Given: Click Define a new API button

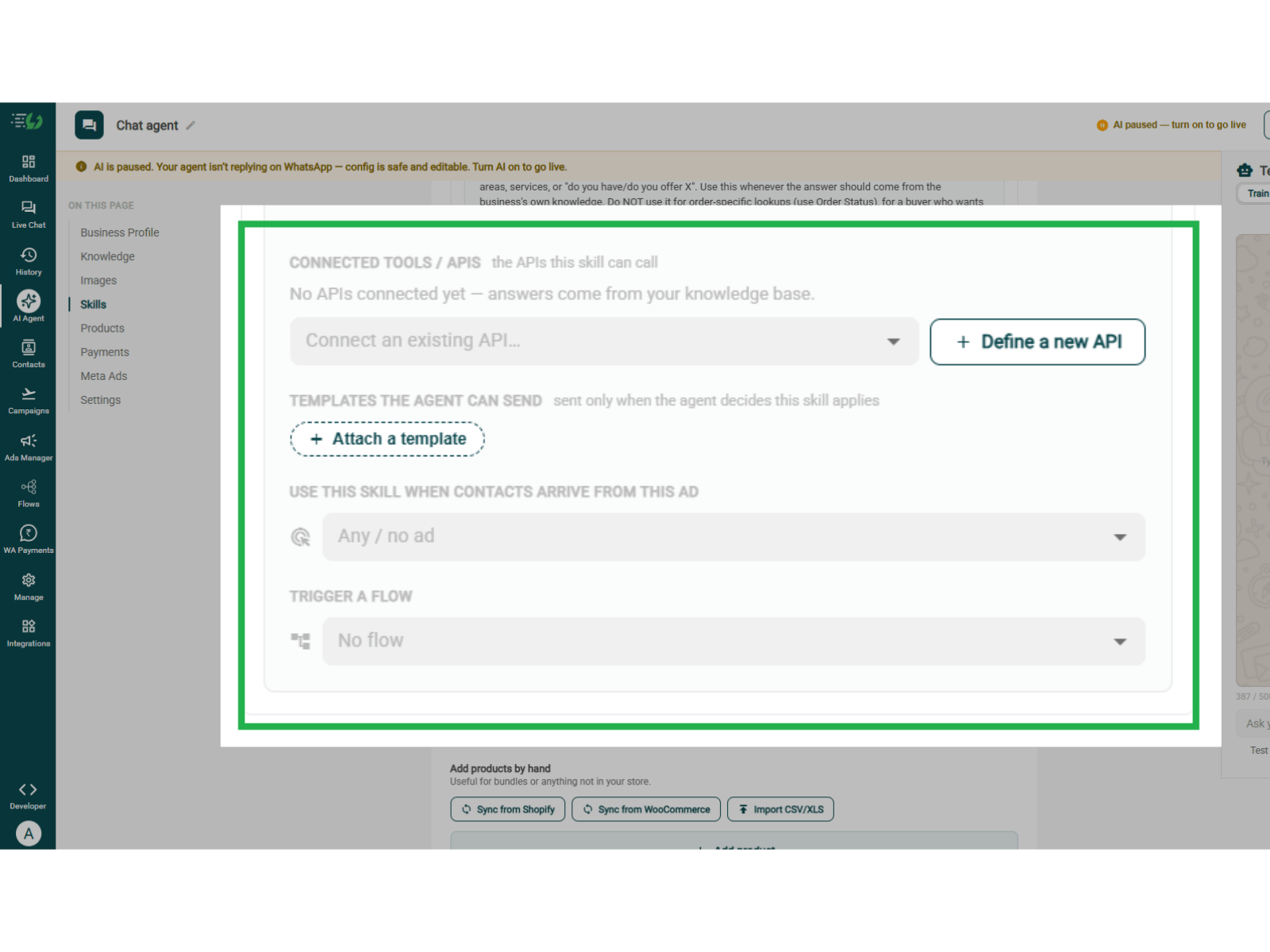Looking at the screenshot, I should tap(1037, 342).
